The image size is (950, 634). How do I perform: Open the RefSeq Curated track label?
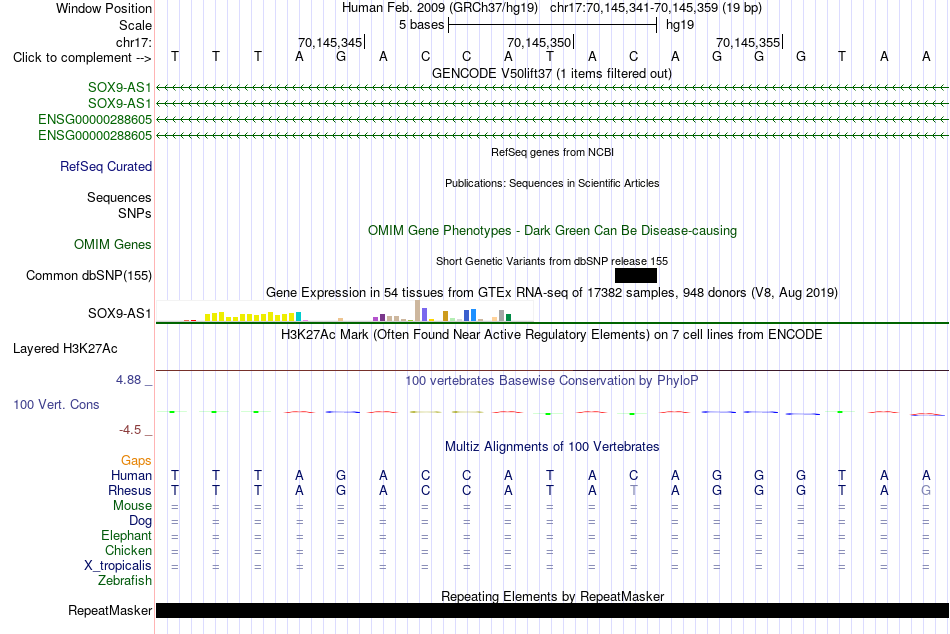click(106, 166)
